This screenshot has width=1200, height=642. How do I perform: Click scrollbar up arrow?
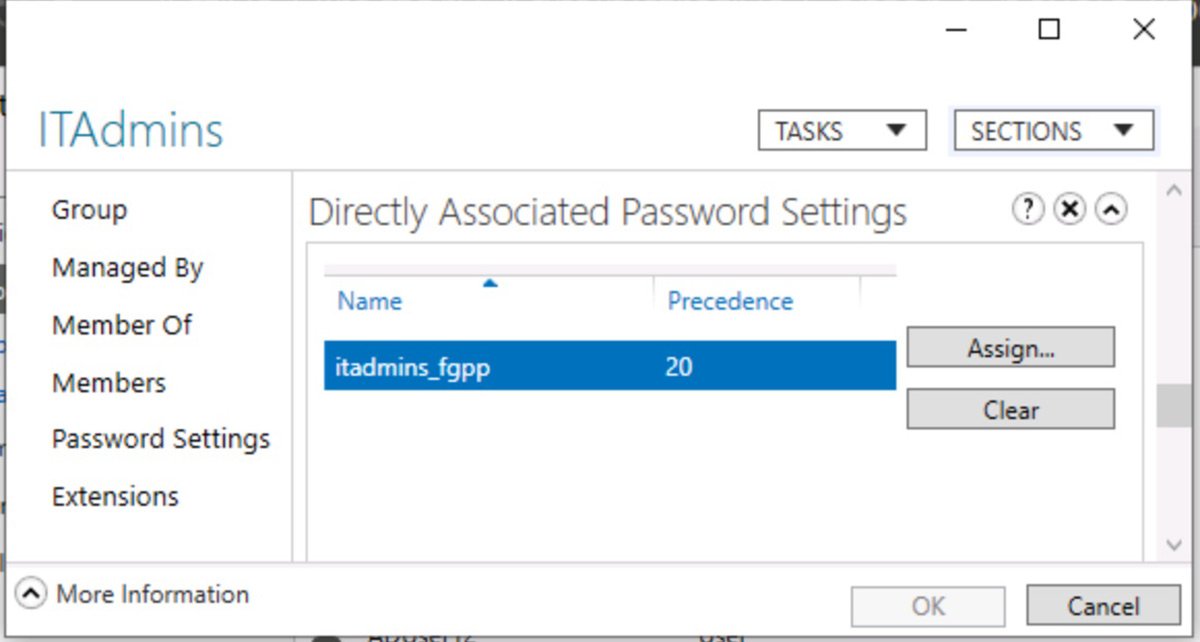pos(1175,189)
